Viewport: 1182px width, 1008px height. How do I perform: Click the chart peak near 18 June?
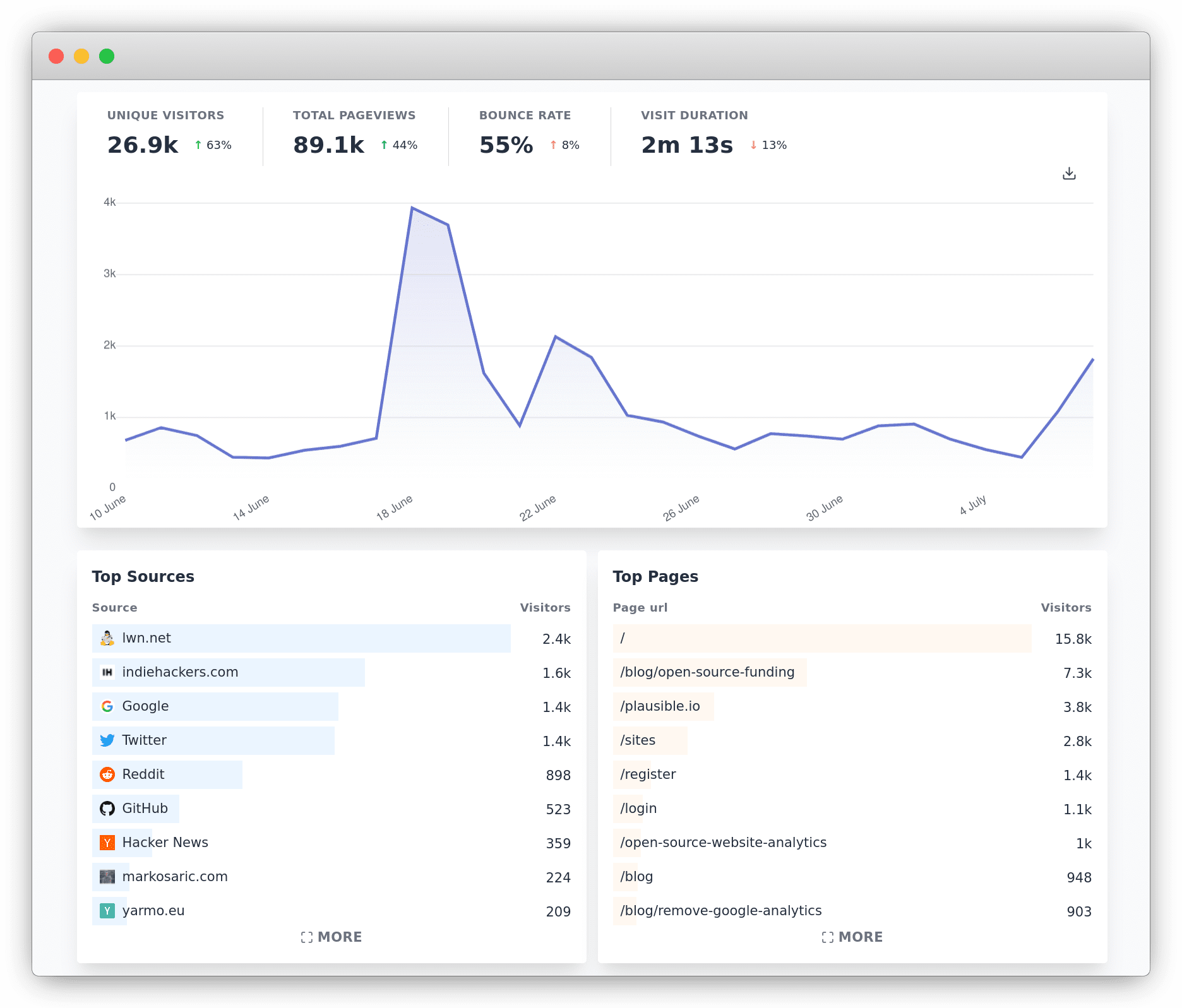point(412,207)
